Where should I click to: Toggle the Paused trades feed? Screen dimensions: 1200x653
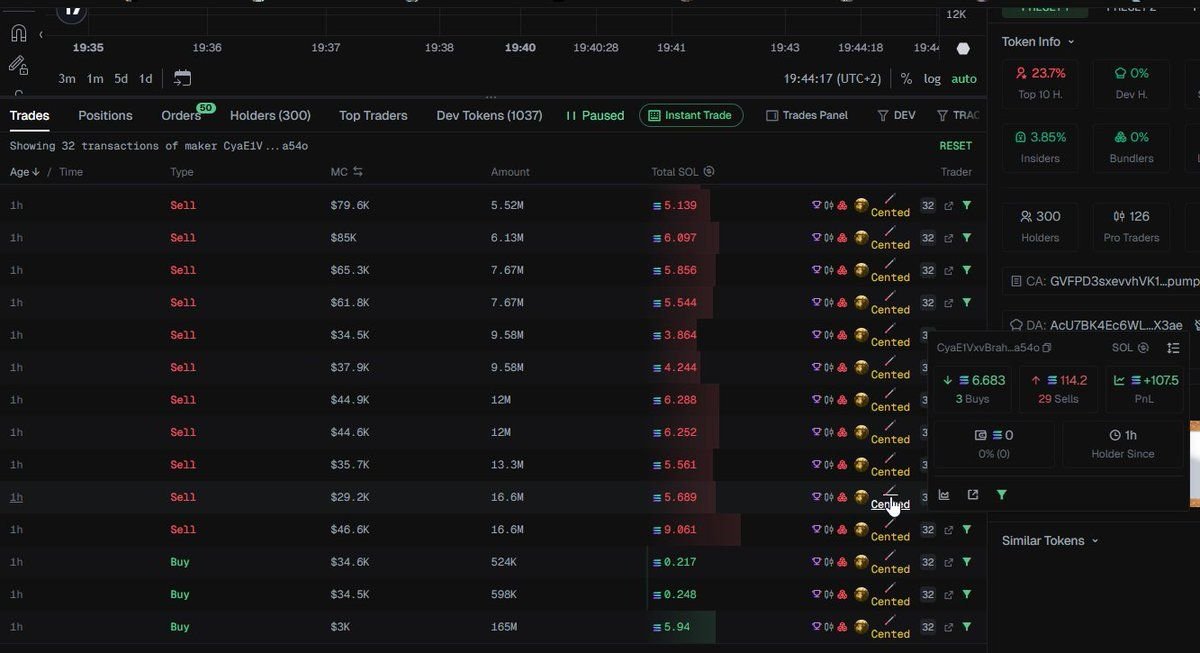coord(595,115)
